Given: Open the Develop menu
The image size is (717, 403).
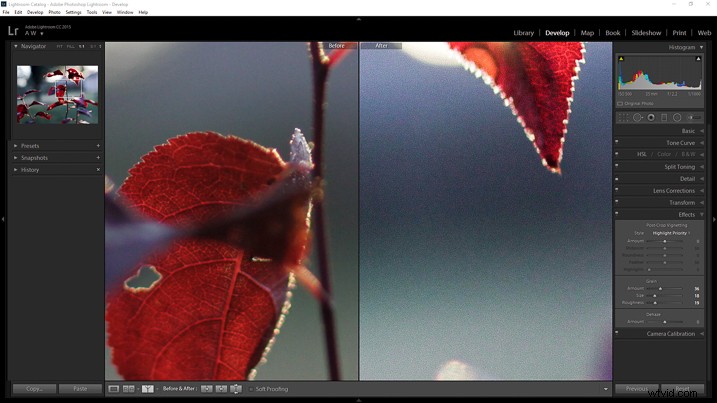Looking at the screenshot, I should (x=35, y=12).
